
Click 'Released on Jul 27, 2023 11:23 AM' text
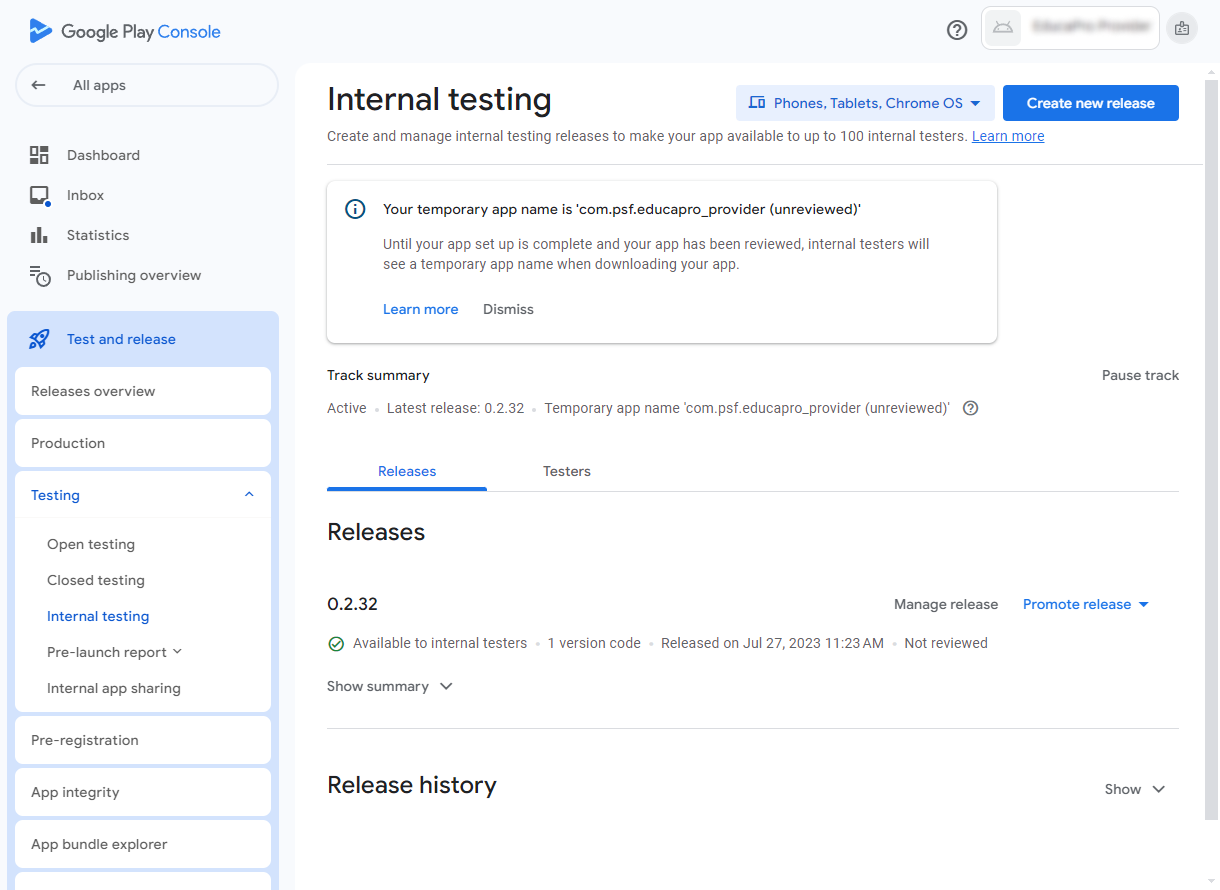[x=772, y=643]
